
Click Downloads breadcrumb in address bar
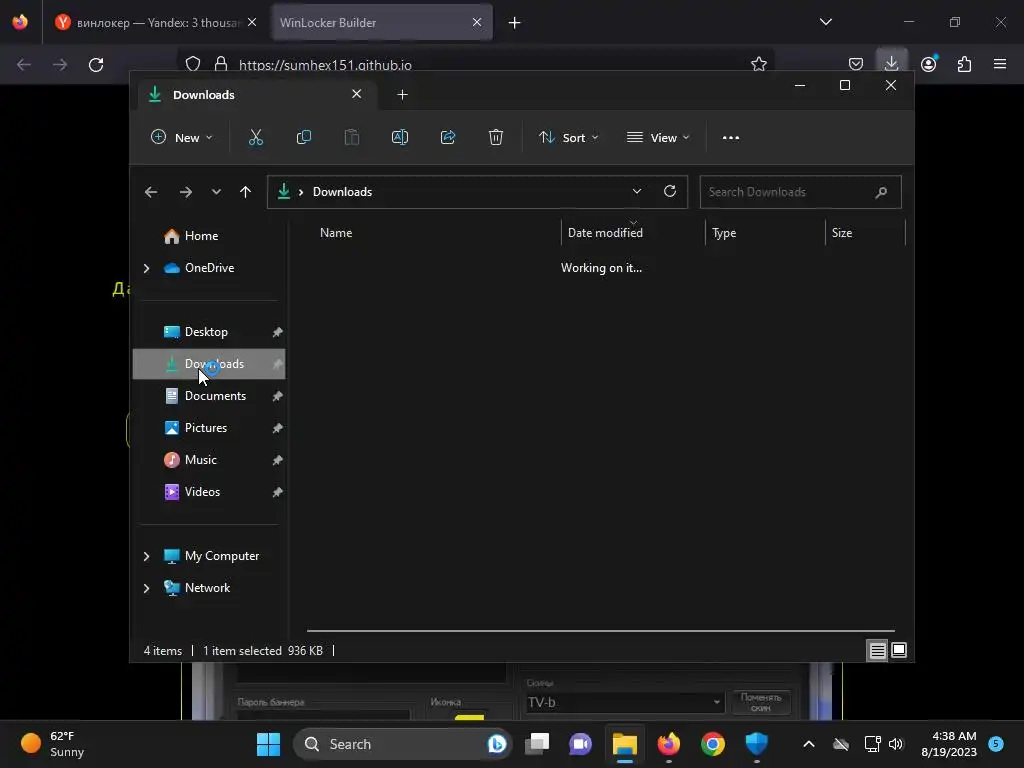(342, 192)
